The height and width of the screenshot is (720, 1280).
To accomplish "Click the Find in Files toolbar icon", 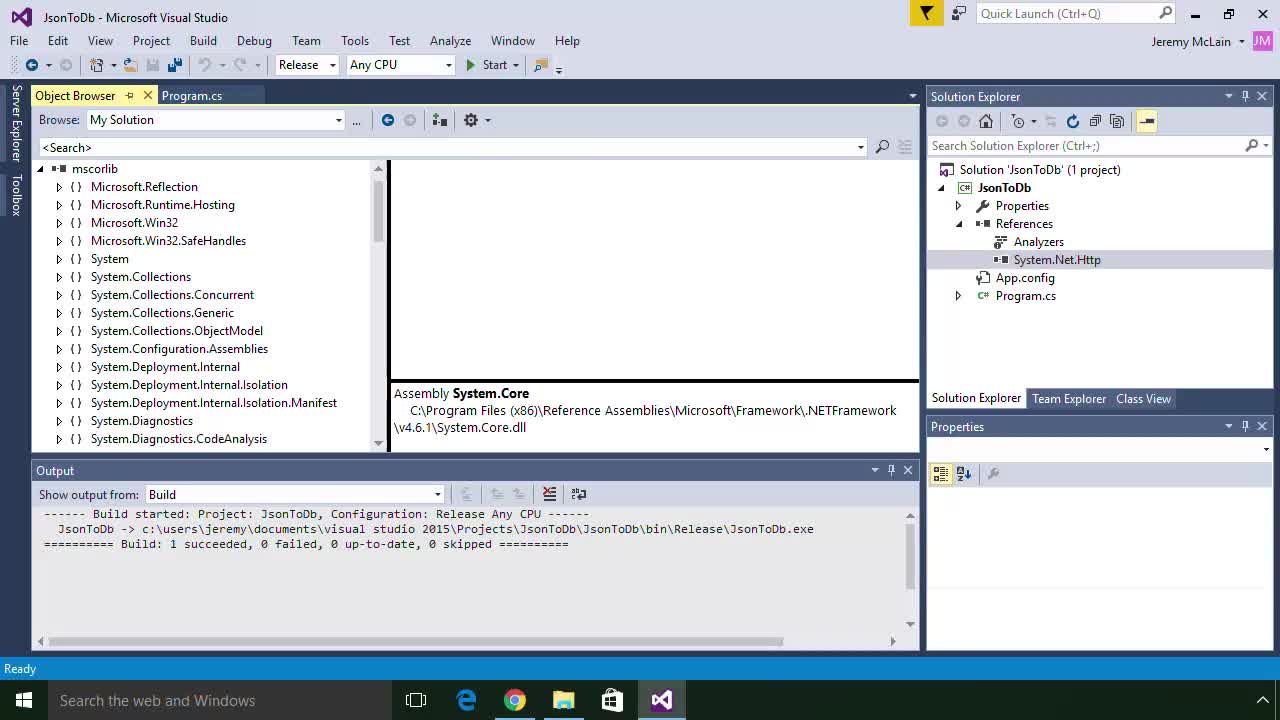I will click(x=541, y=65).
